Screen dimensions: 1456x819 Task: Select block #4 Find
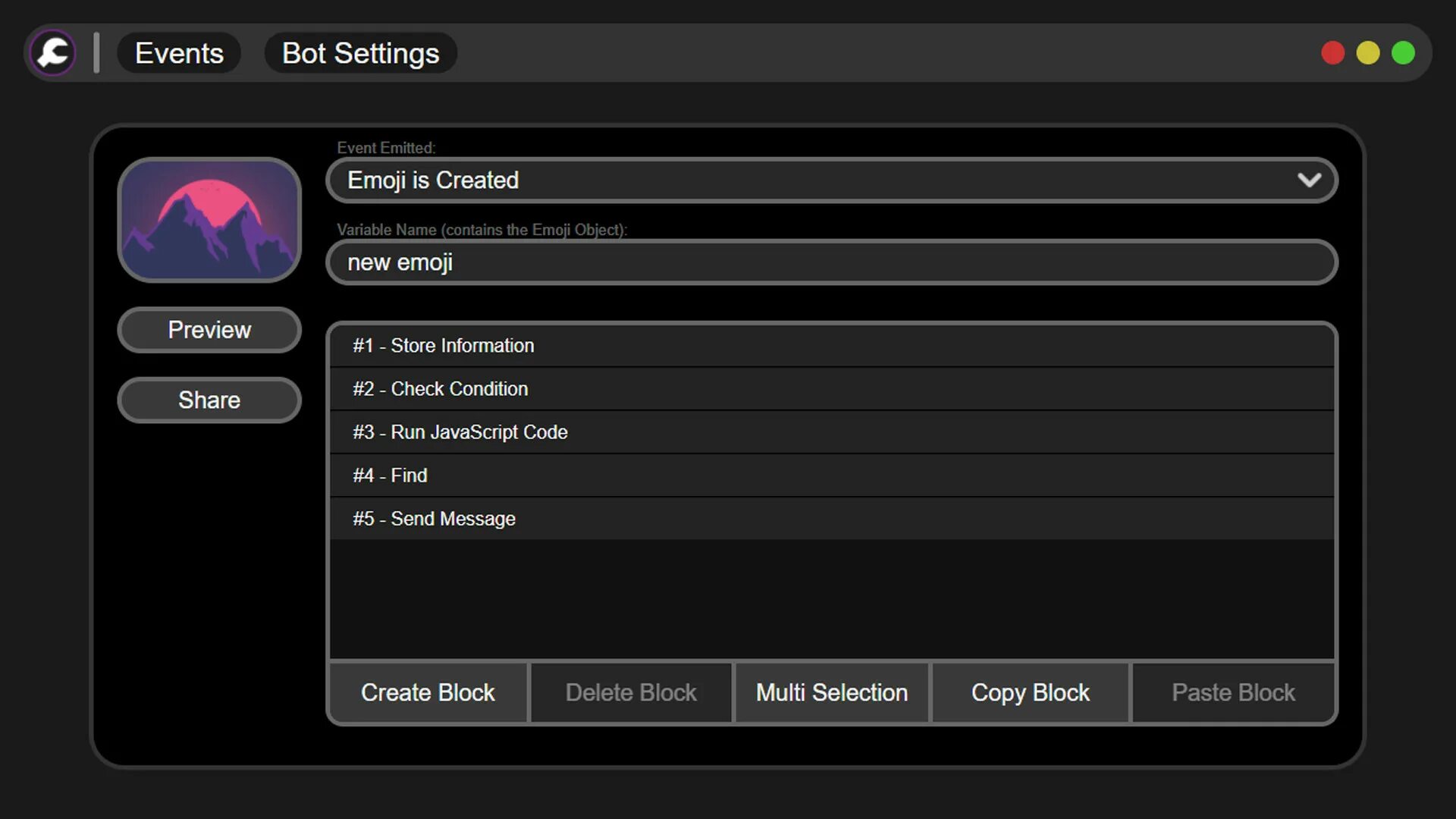(831, 475)
